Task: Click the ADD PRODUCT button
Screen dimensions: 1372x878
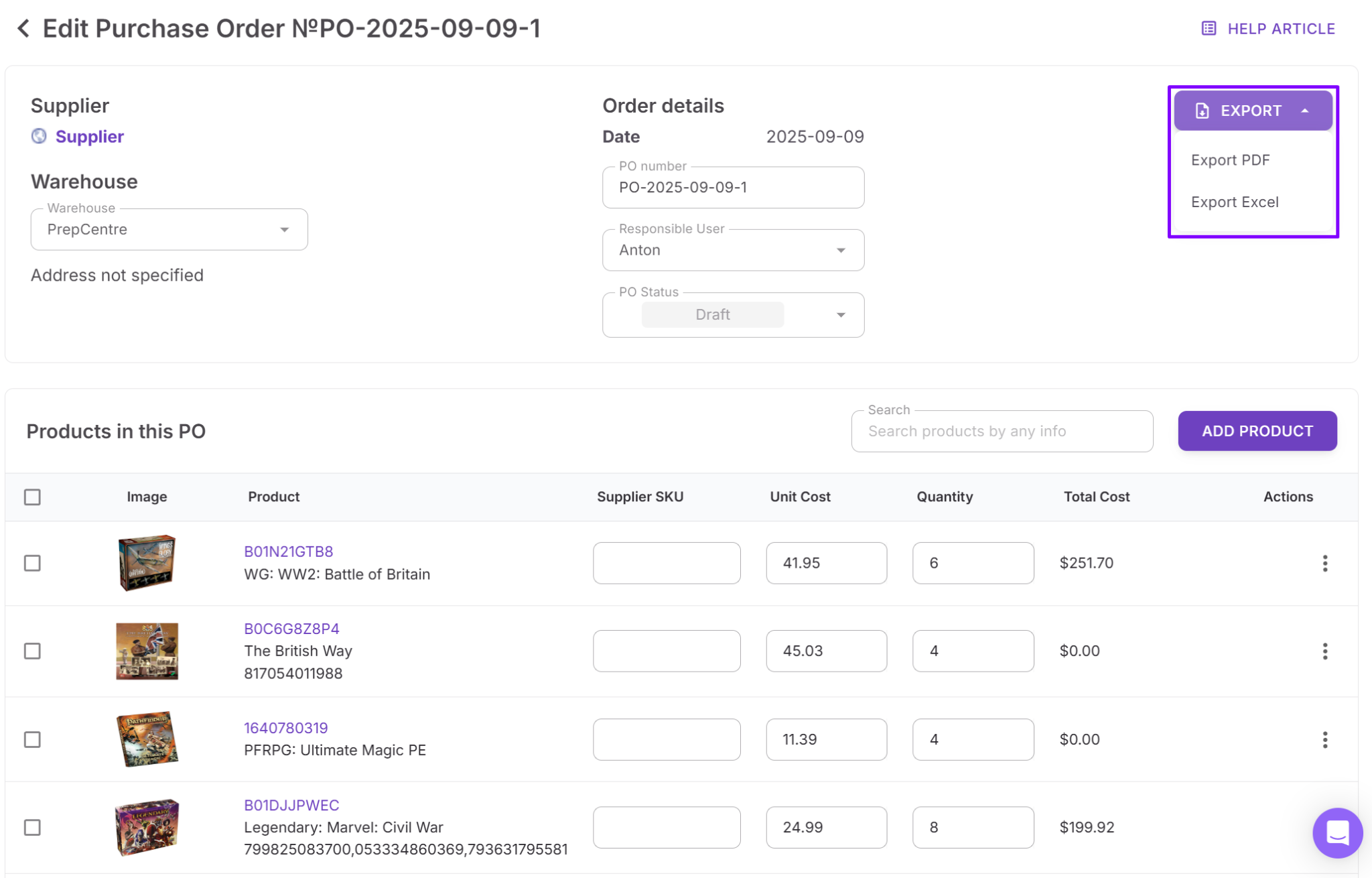Action: [1257, 431]
